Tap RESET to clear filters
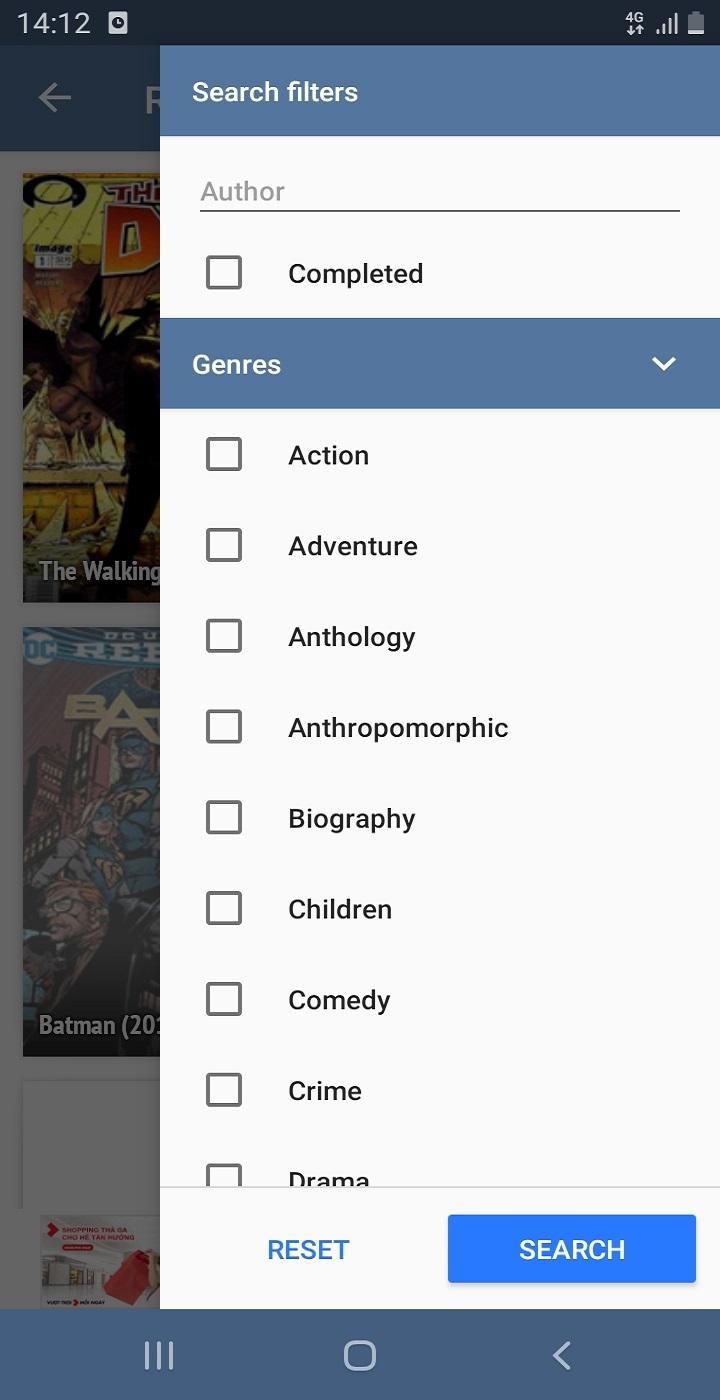 (x=308, y=1249)
